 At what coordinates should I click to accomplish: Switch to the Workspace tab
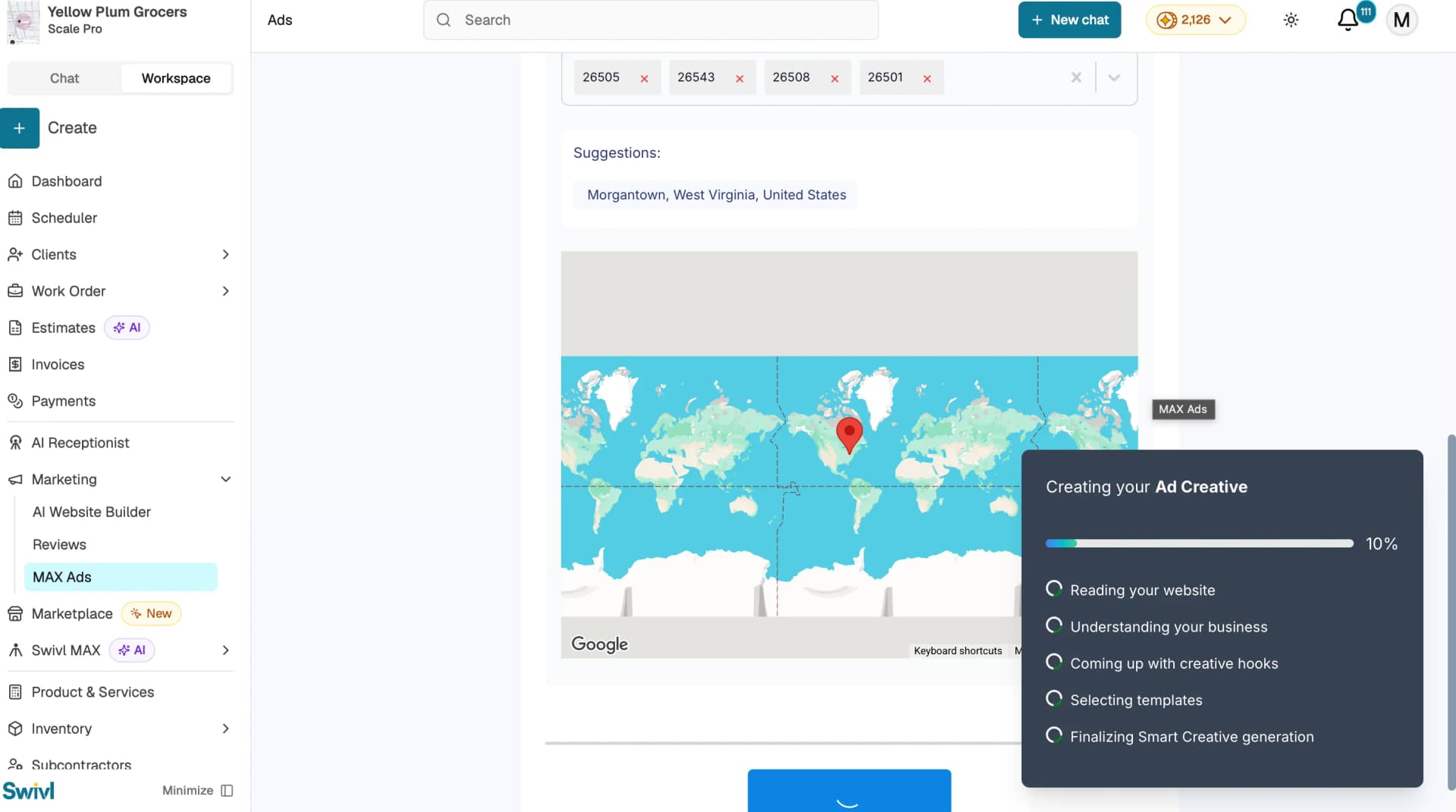[176, 78]
